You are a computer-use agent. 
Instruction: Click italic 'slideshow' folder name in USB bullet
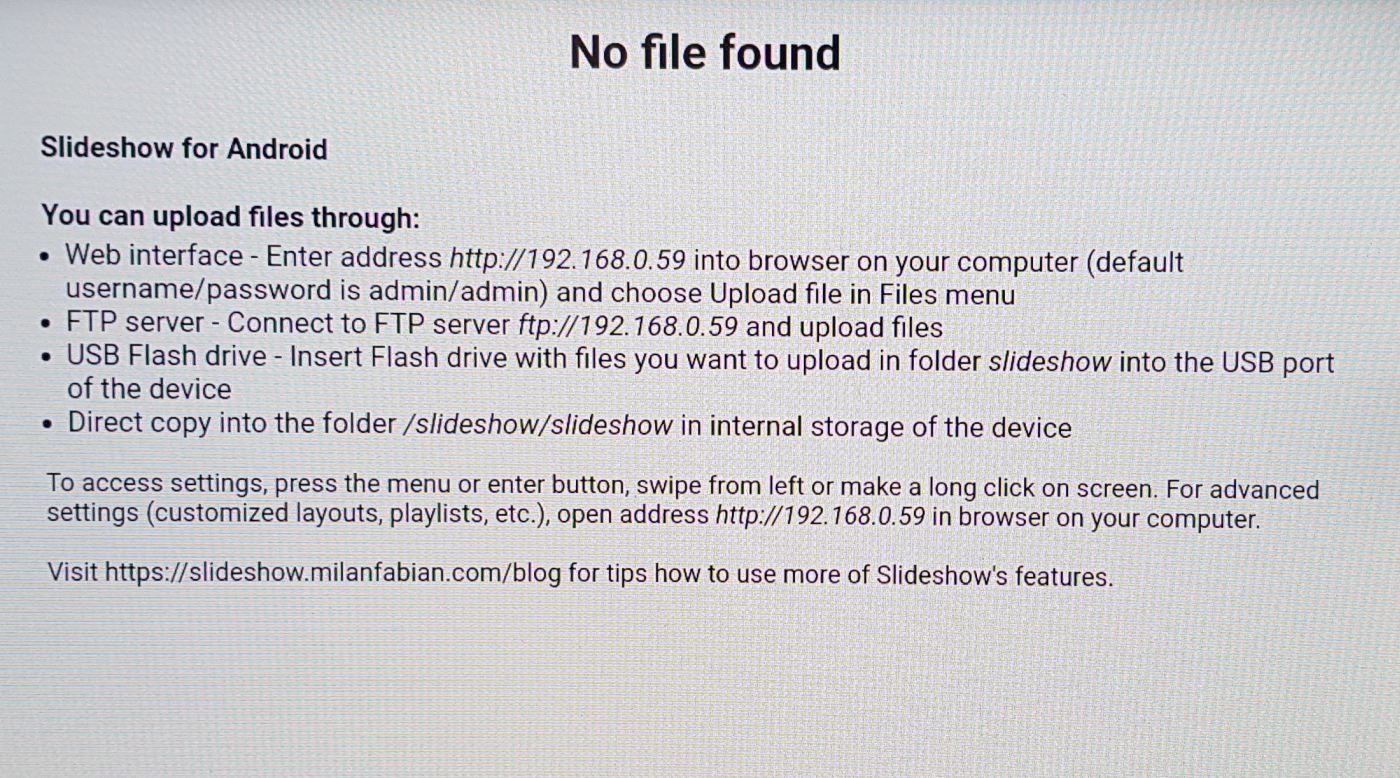click(1049, 361)
